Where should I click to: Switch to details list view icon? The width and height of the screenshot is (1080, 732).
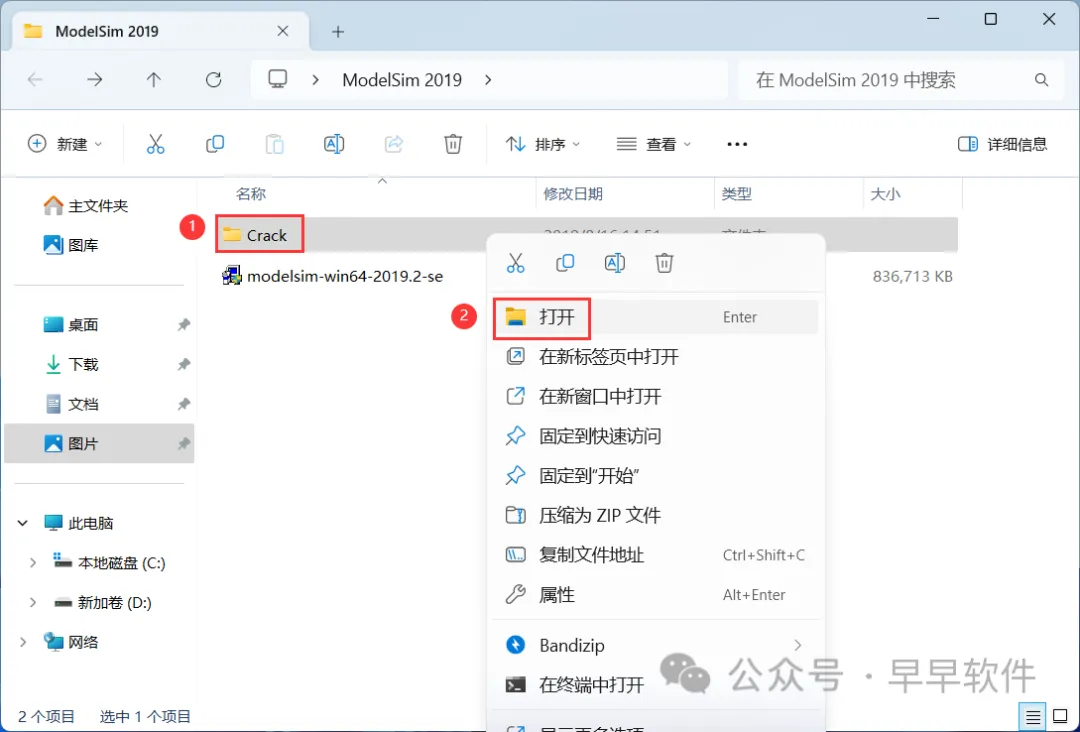point(1032,718)
